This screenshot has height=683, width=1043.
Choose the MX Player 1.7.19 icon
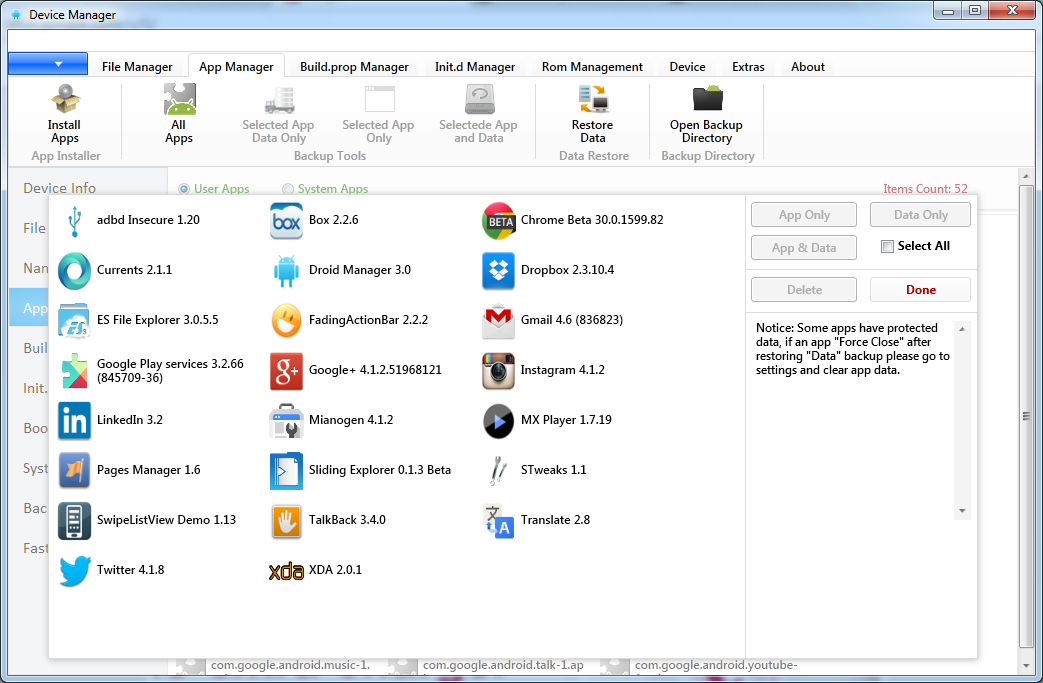coord(498,420)
